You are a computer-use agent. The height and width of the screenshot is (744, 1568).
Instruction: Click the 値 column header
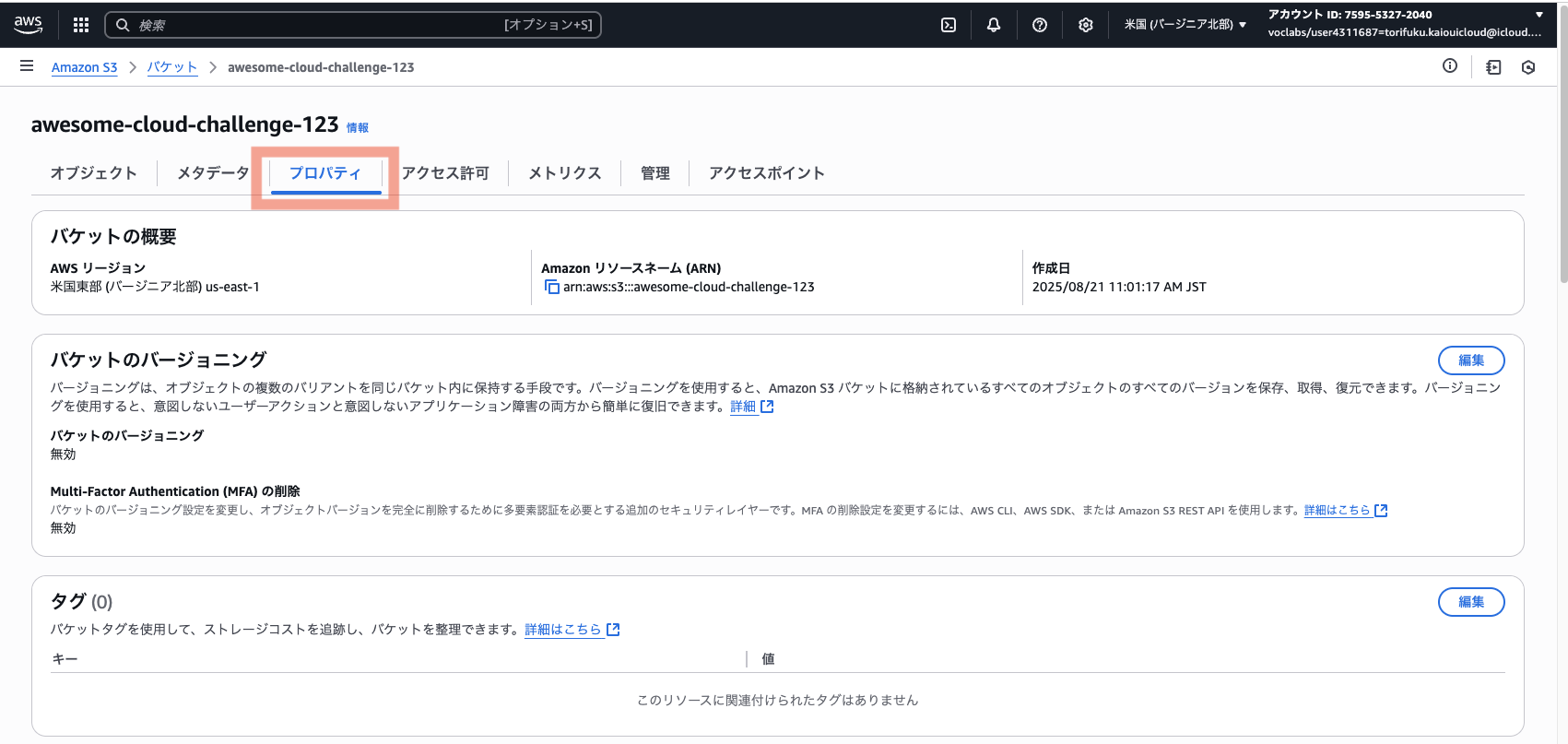point(768,659)
